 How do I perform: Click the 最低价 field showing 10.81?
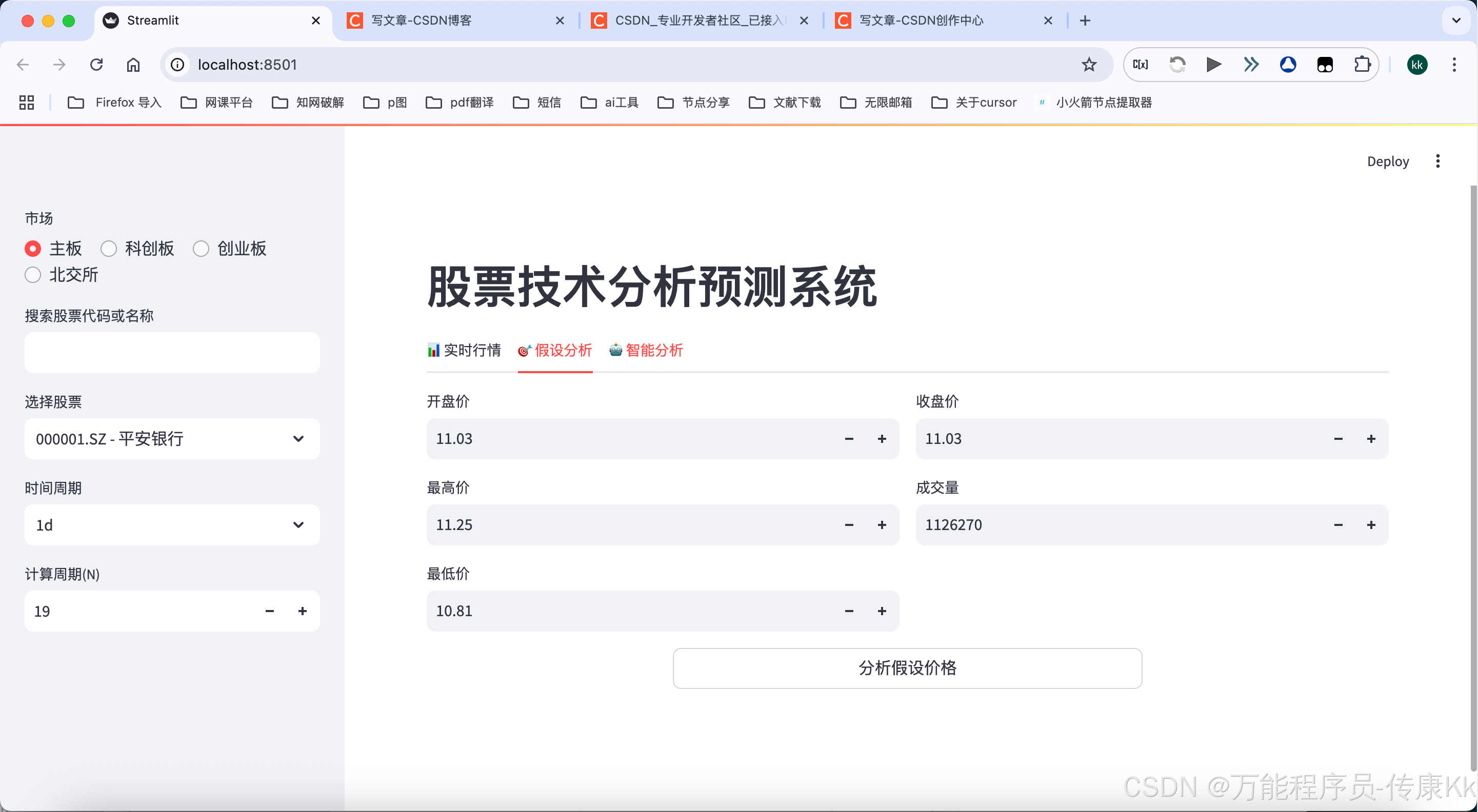pyautogui.click(x=629, y=611)
